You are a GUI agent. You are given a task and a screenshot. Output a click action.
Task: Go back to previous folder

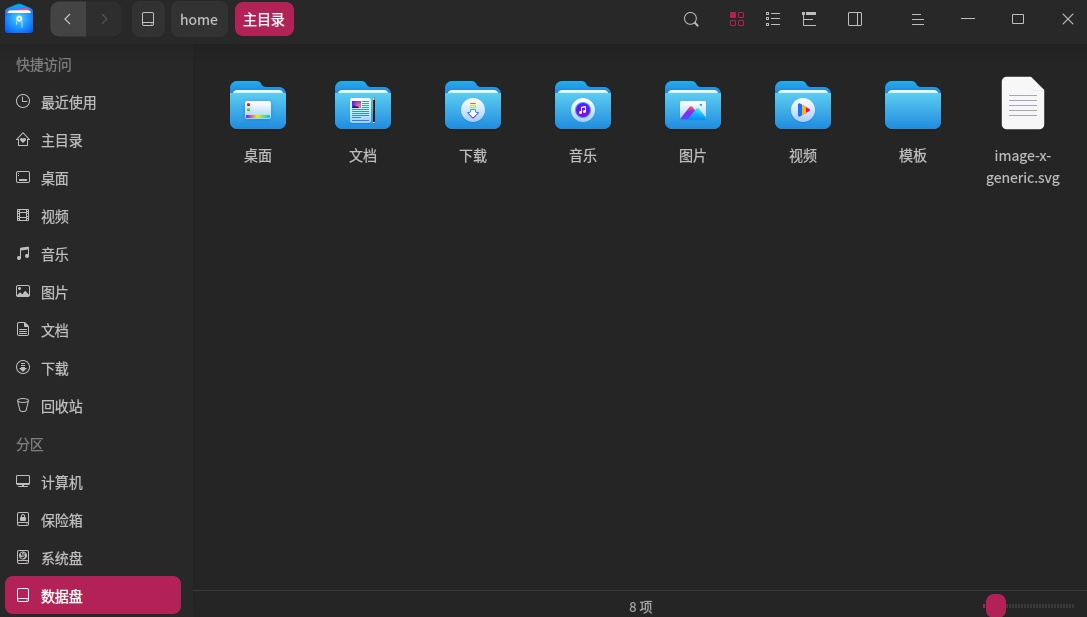[68, 19]
